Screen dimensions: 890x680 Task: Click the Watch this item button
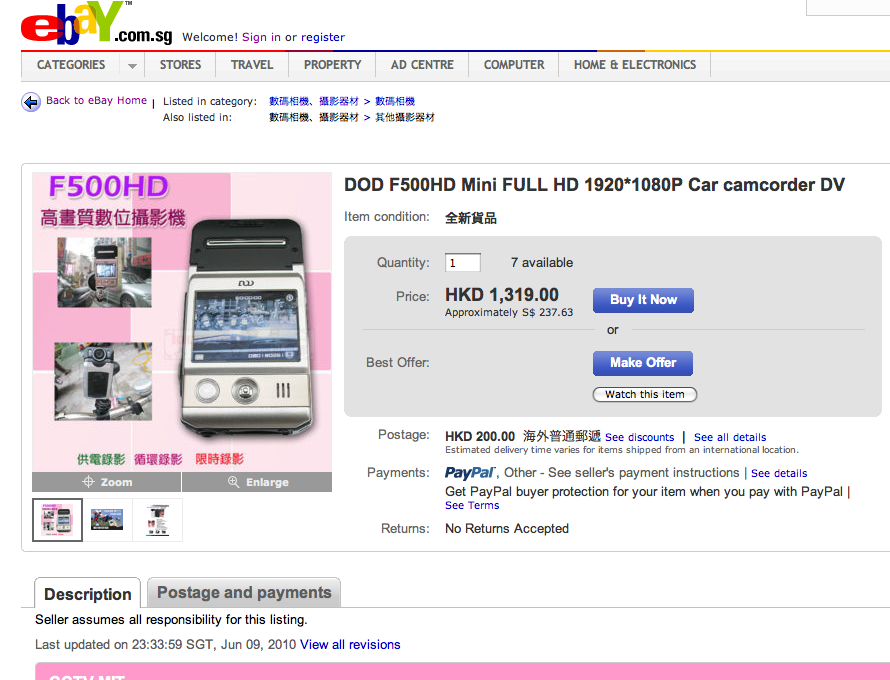pyautogui.click(x=644, y=394)
